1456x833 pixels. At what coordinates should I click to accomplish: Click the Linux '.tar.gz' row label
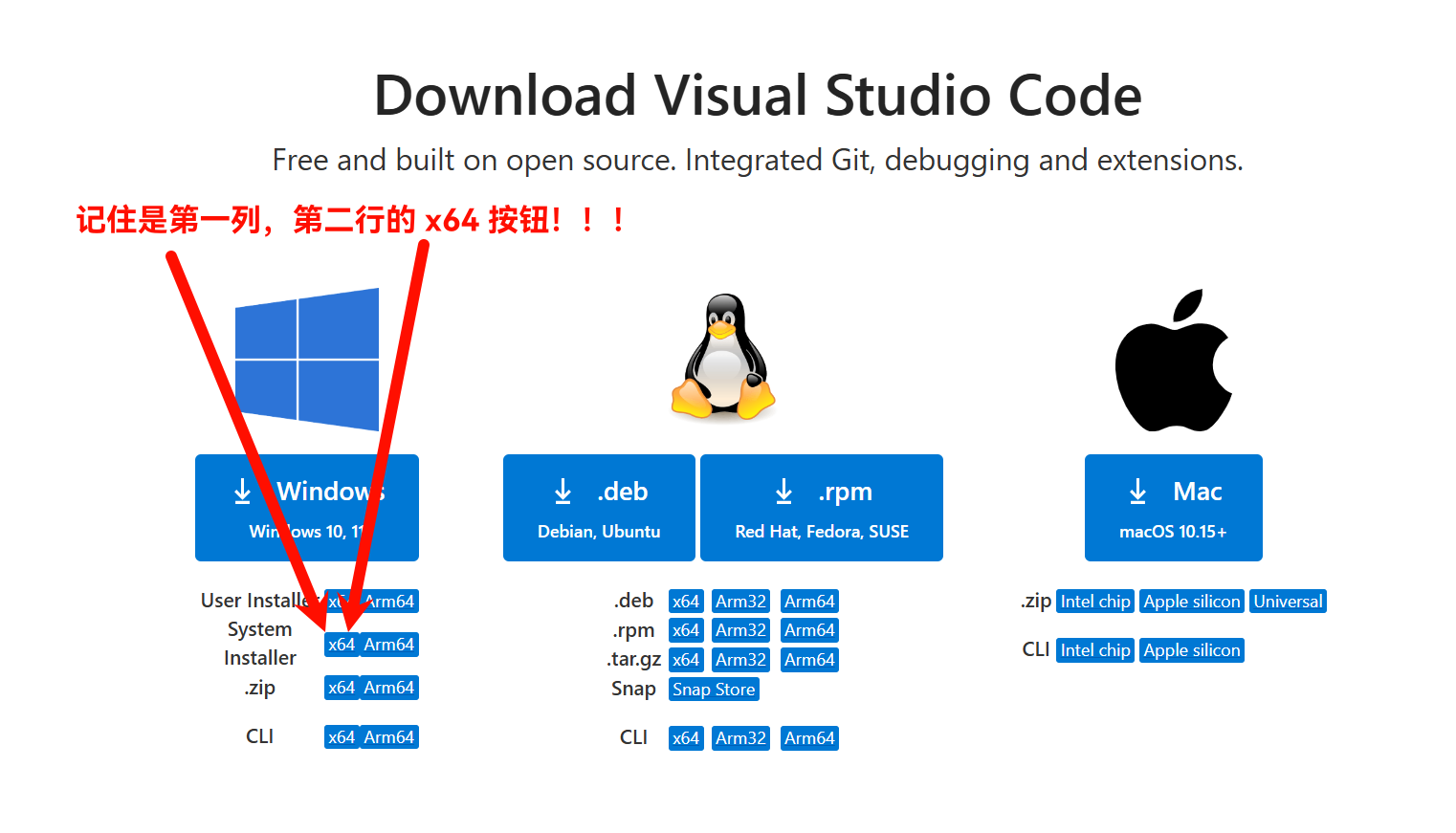[634, 659]
